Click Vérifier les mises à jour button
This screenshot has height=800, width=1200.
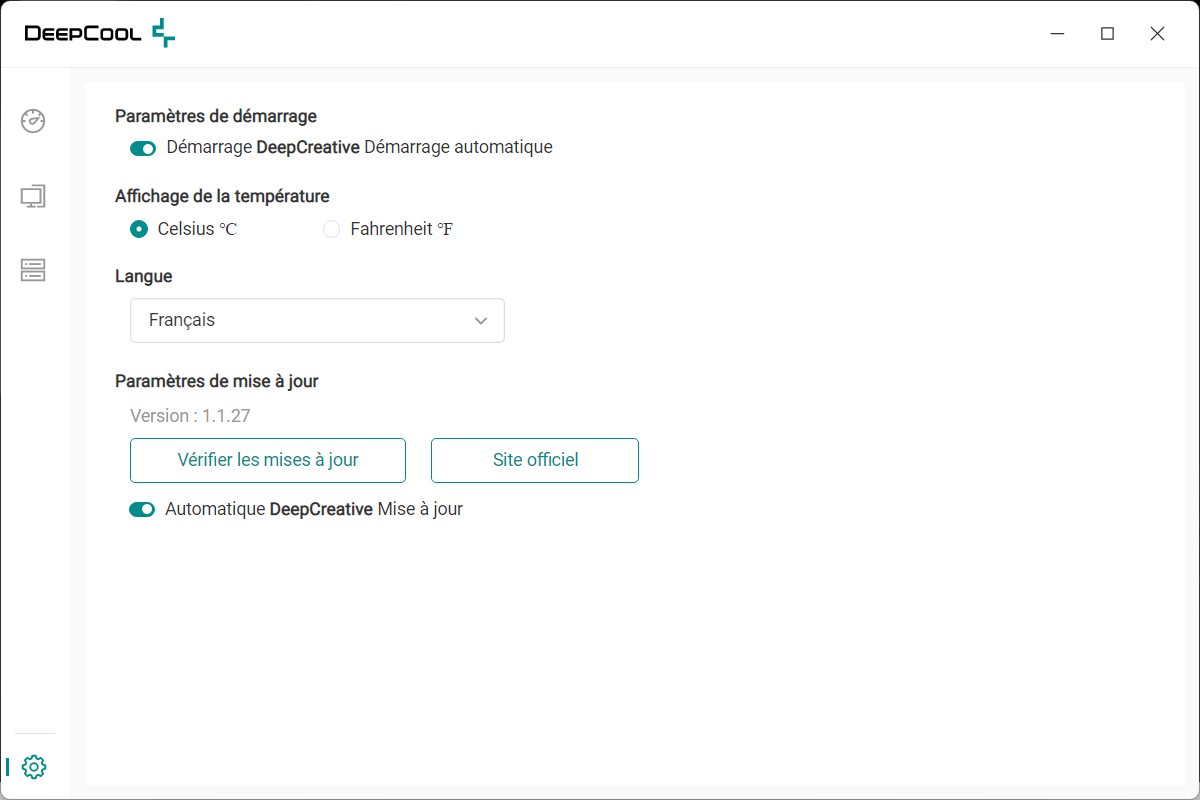click(268, 460)
